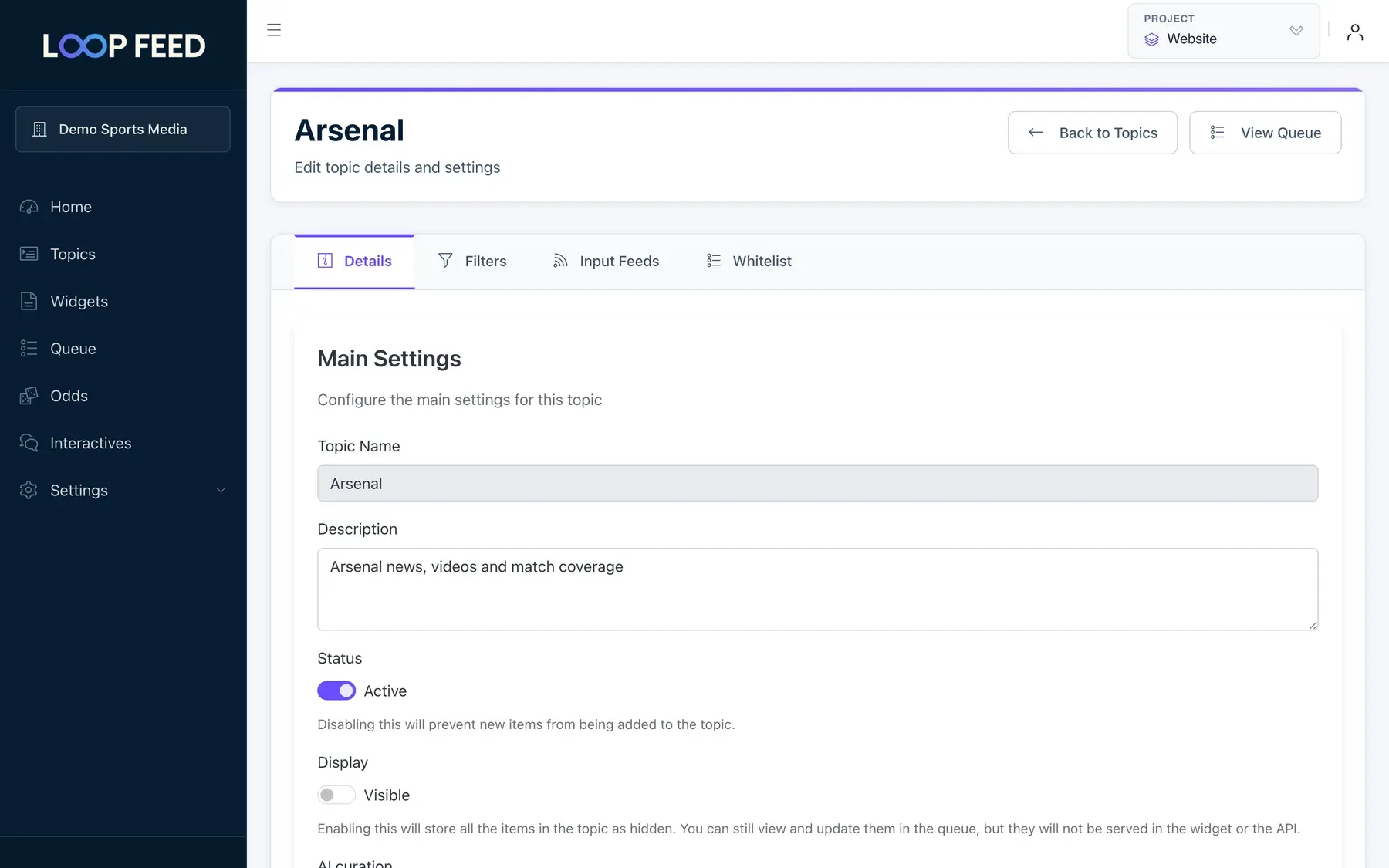1389x868 pixels.
Task: Open the Demo Sports Media organization selector
Action: tap(123, 129)
